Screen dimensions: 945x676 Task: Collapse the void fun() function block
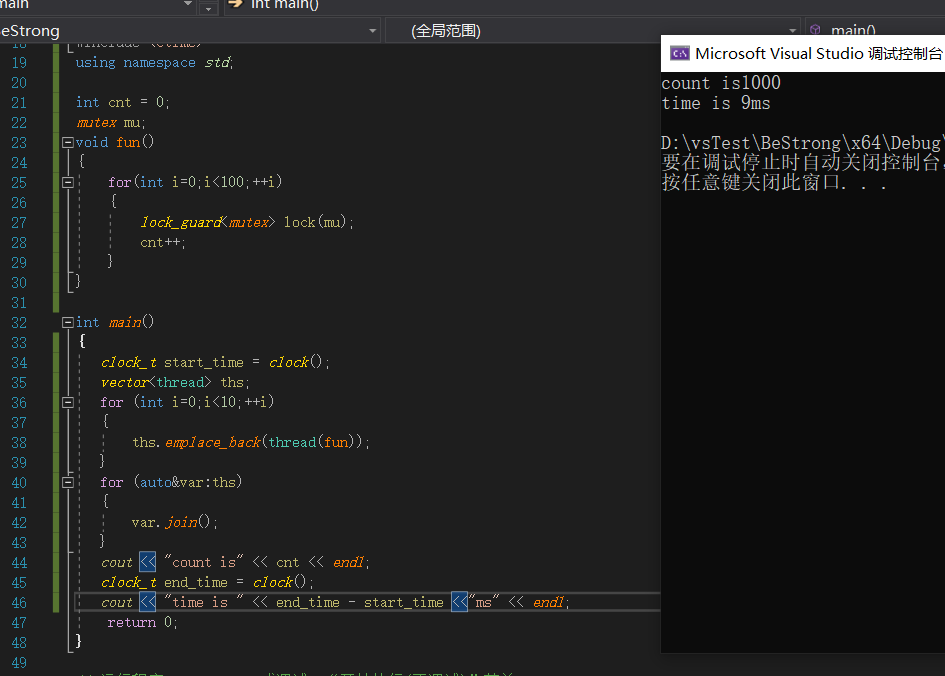[68, 143]
